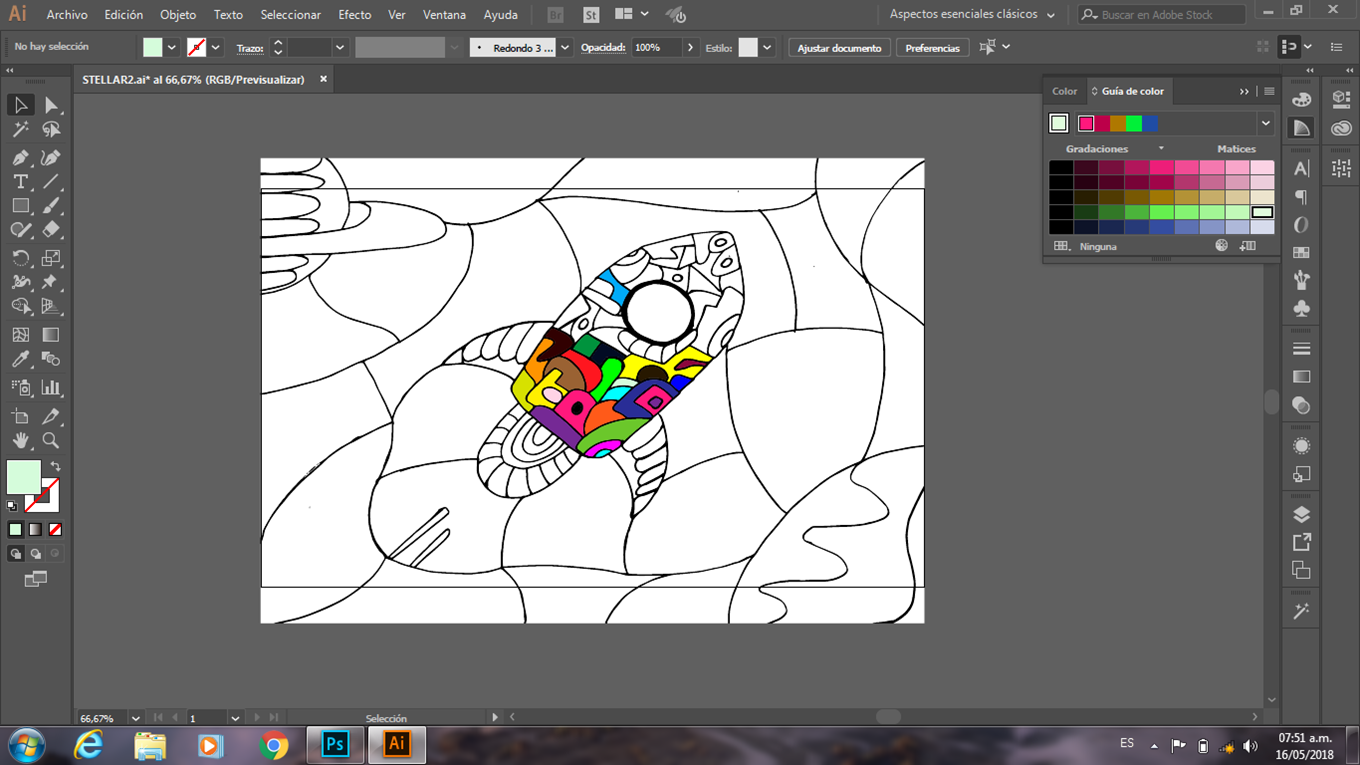Set paint mode to Gradient
The image size is (1360, 765).
(35, 529)
